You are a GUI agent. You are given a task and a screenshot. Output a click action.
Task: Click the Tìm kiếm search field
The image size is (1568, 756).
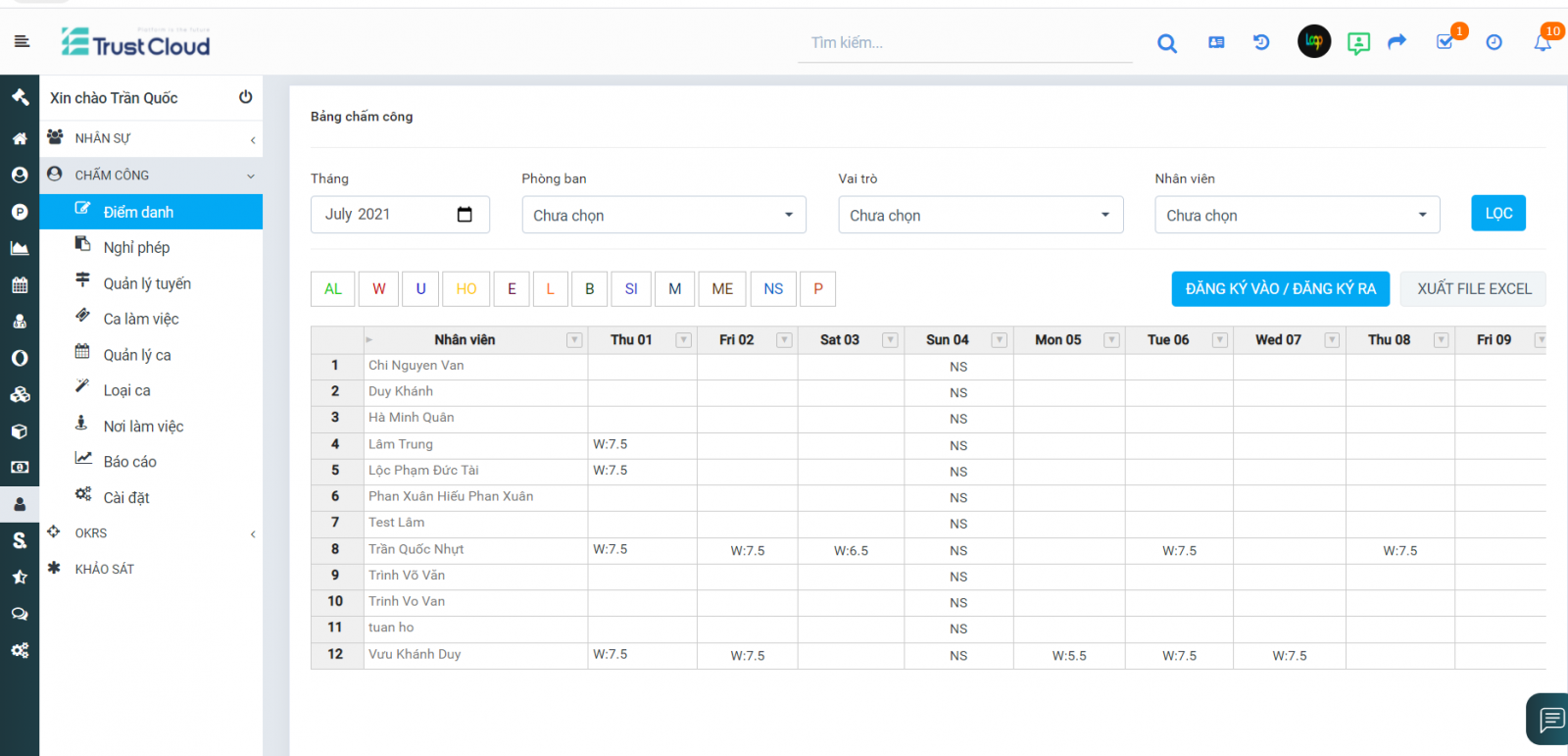[x=964, y=43]
